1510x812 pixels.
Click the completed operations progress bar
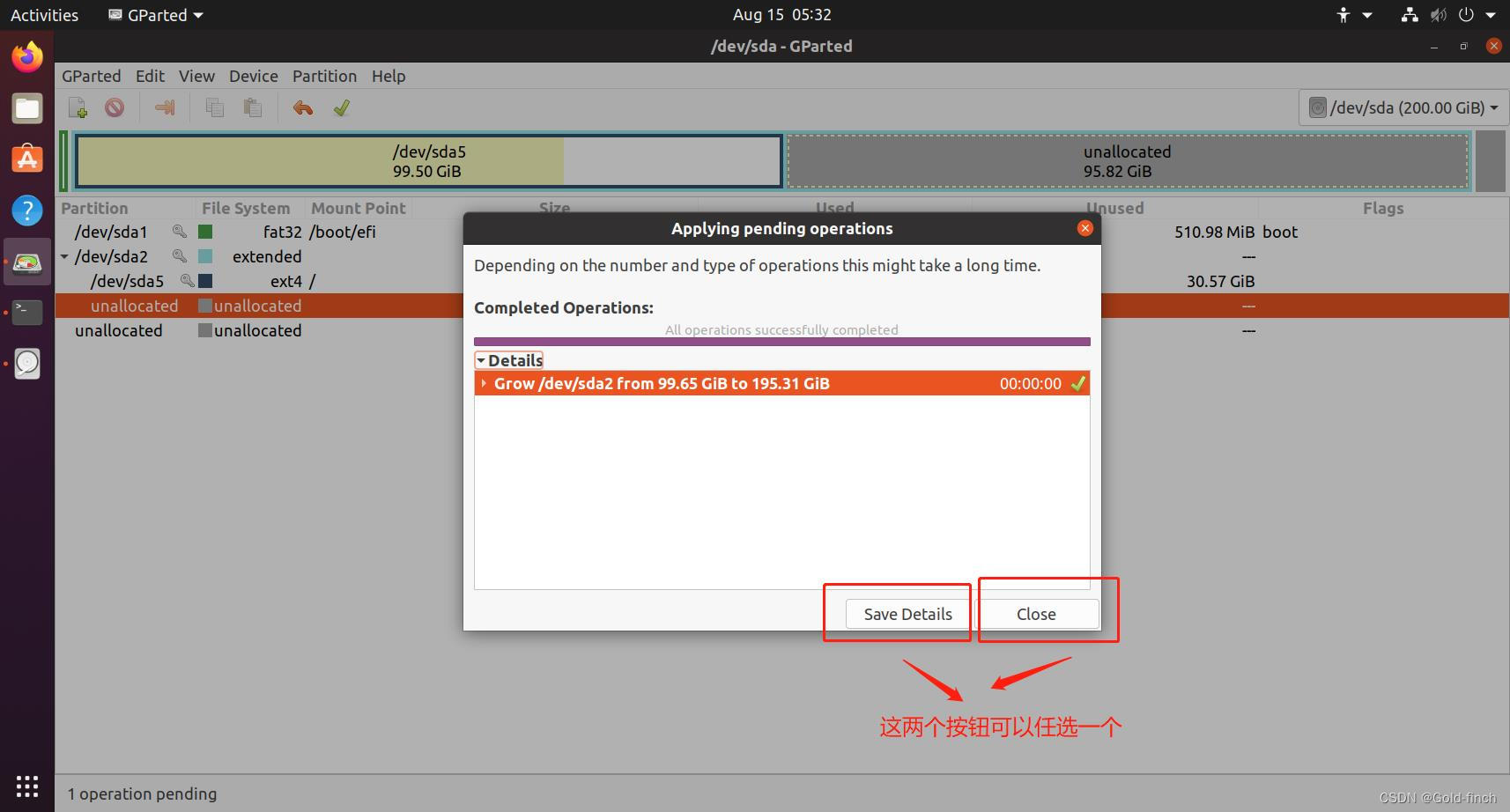(782, 342)
